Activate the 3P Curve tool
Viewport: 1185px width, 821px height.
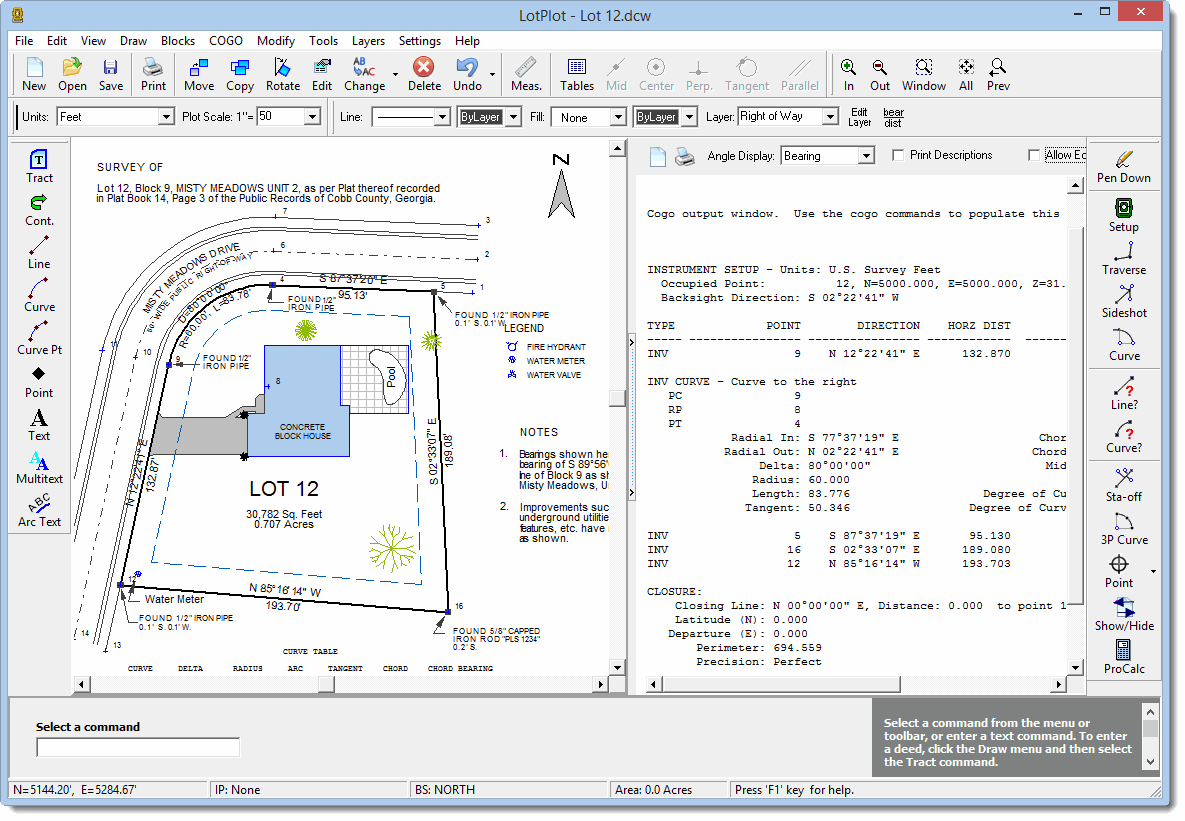point(1124,527)
